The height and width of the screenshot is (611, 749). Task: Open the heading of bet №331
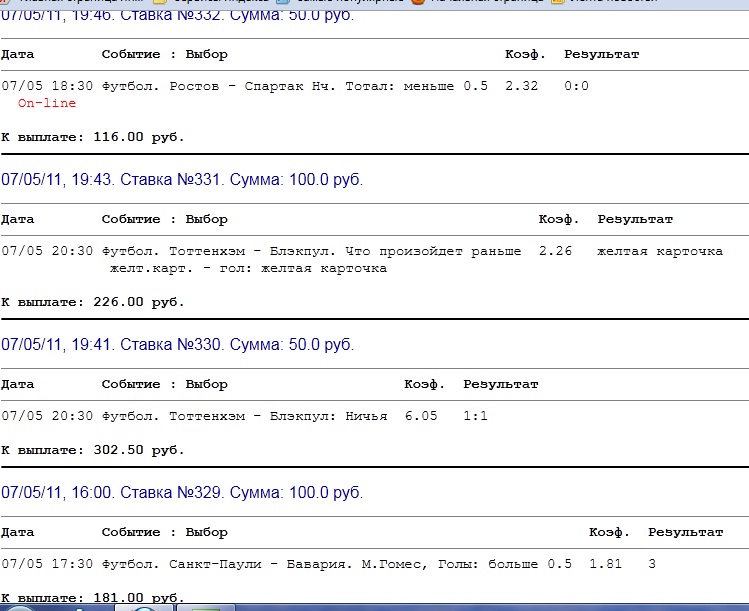pyautogui.click(x=182, y=180)
